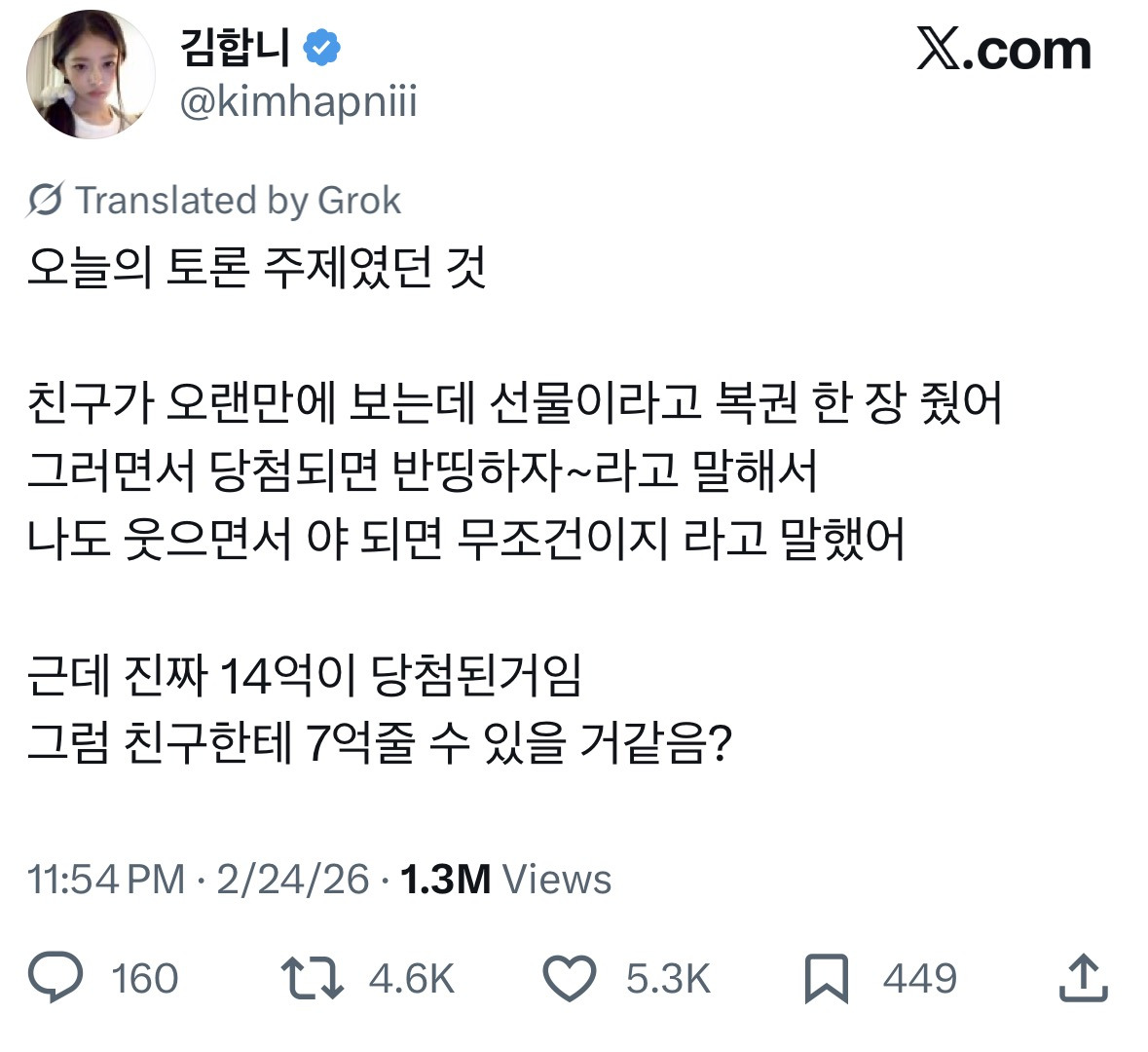The height and width of the screenshot is (1052, 1148).
Task: Click the first line of the post text
Action: 256,268
